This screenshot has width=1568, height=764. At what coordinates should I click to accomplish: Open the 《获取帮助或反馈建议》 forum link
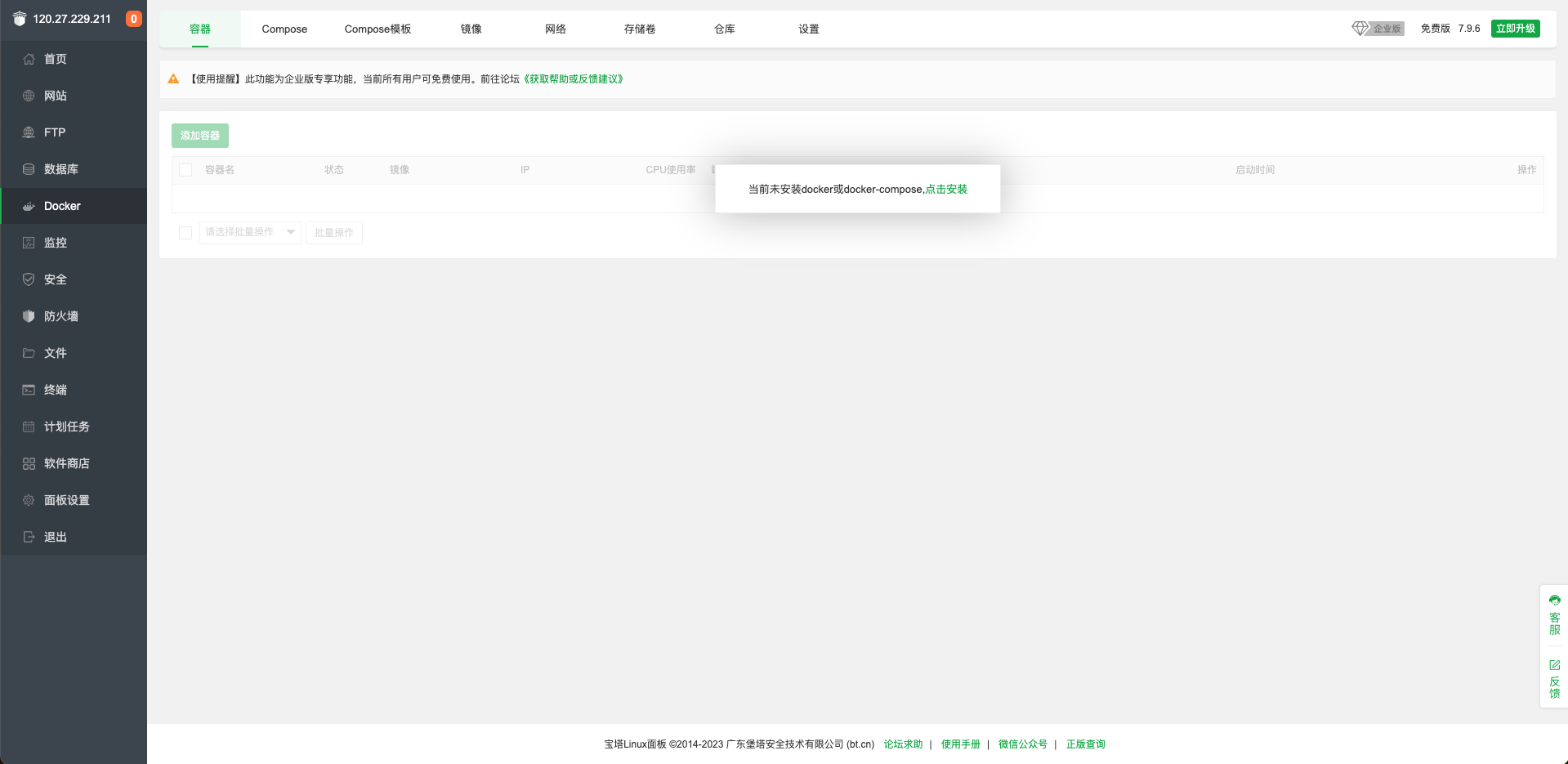pos(571,78)
